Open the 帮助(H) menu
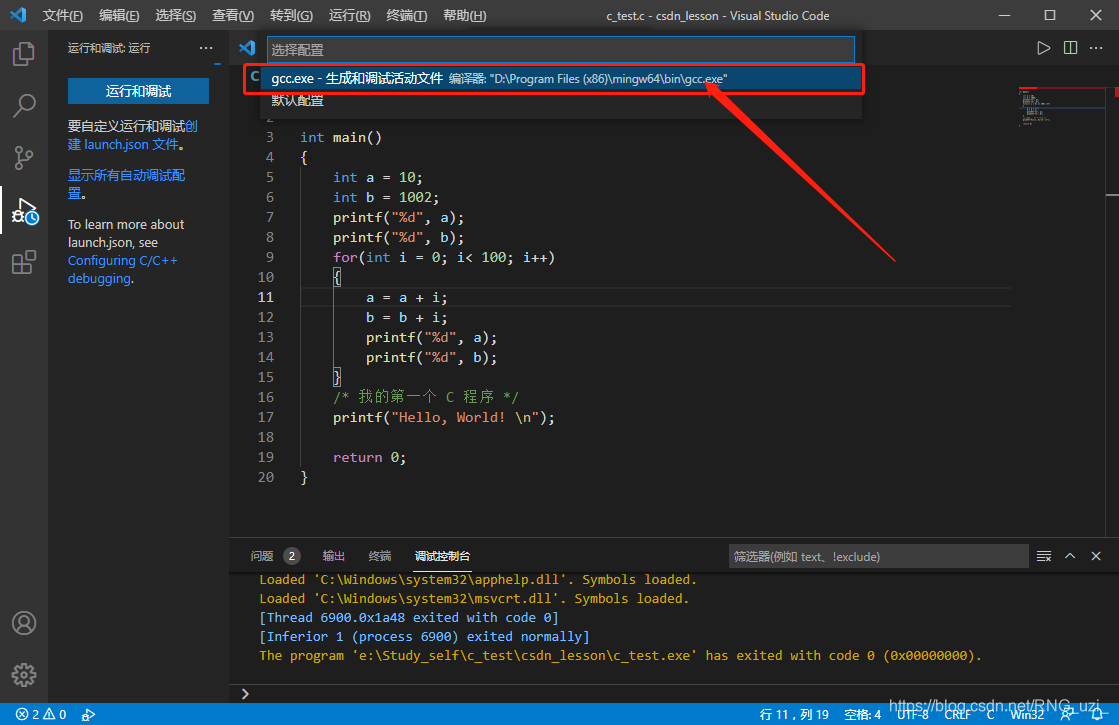Viewport: 1119px width, 725px height. tap(465, 16)
